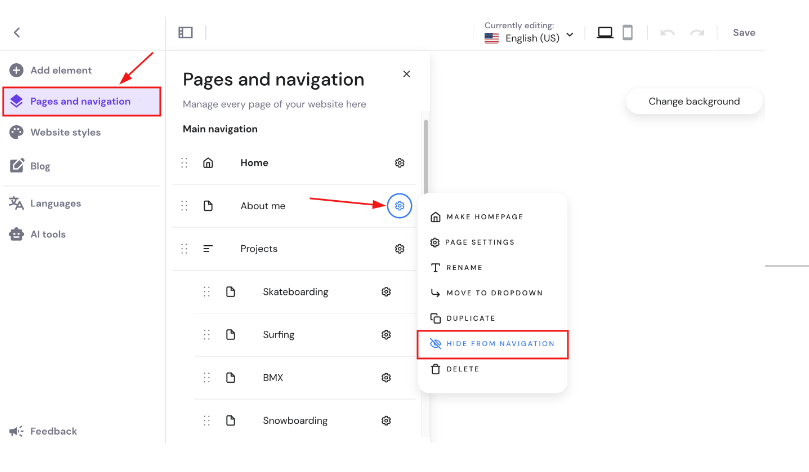Click the Change background button
Image resolution: width=809 pixels, height=472 pixels.
tap(694, 101)
